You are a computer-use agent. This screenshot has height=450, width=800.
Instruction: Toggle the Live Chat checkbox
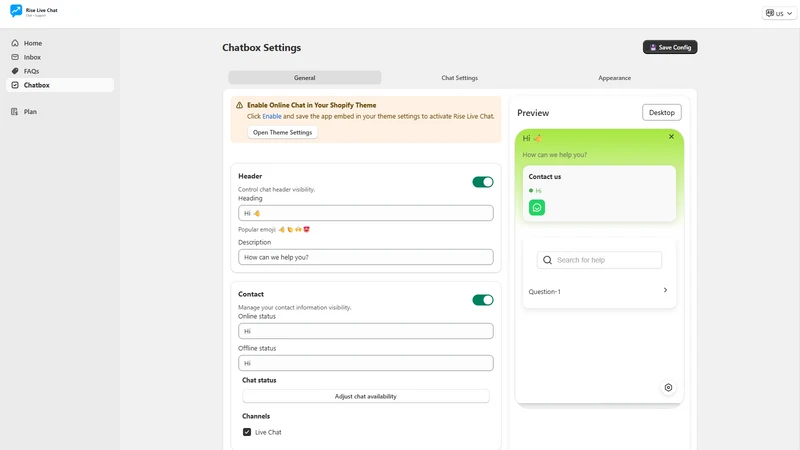coord(247,432)
